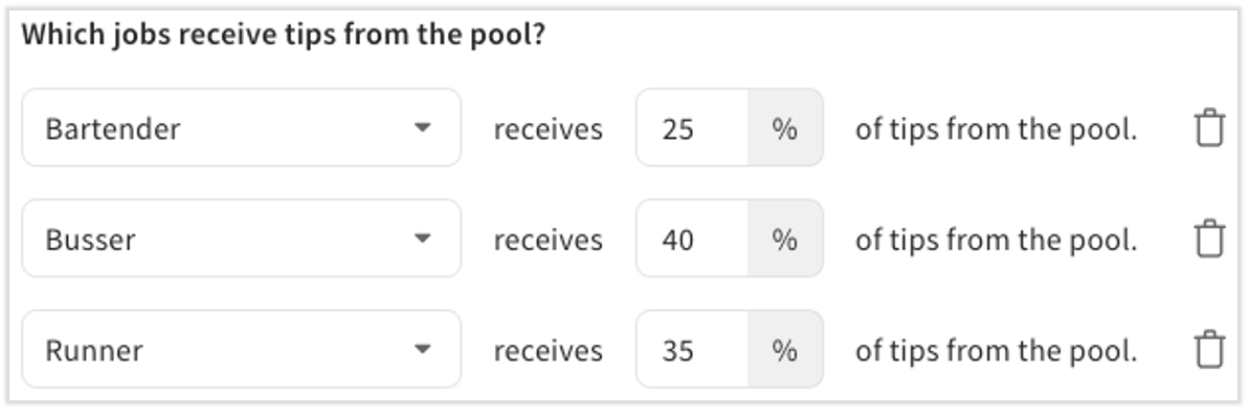Screen dimensions: 1250x414
Task: Remove the Runner row with trash icon
Action: pos(1209,350)
